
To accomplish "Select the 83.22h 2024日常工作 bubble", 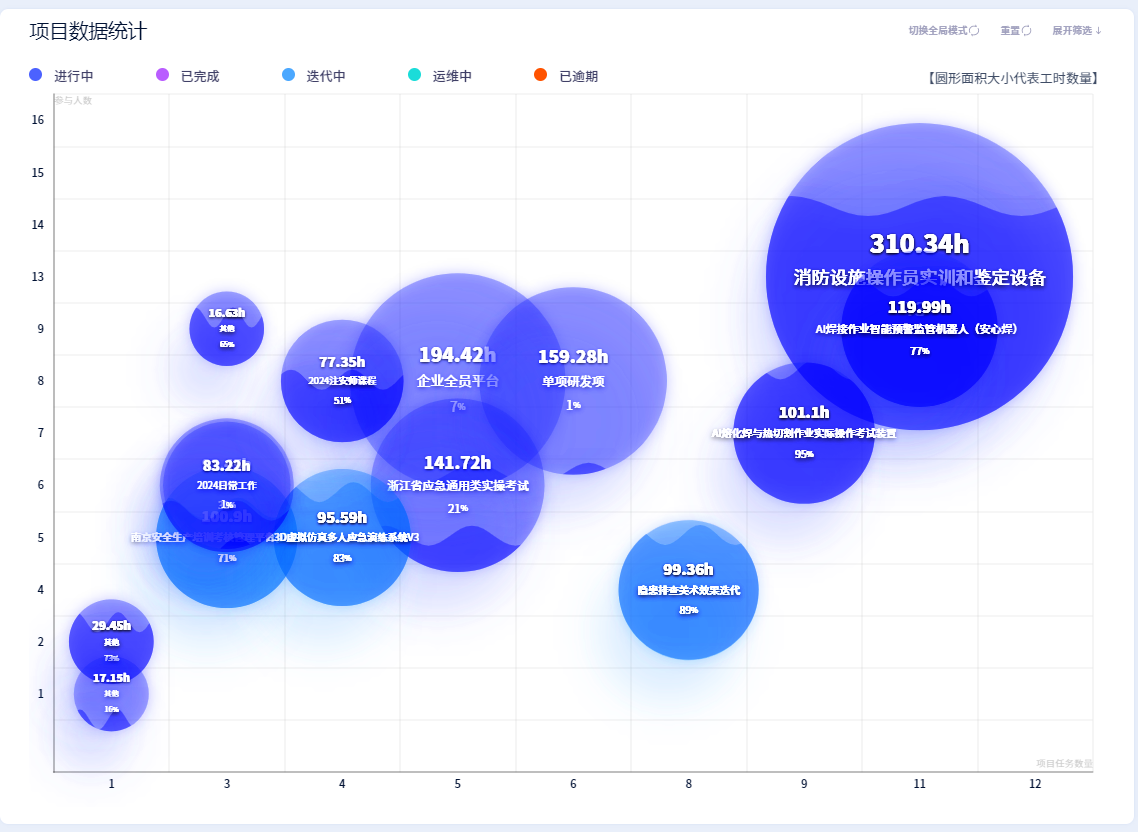I will click(x=226, y=485).
